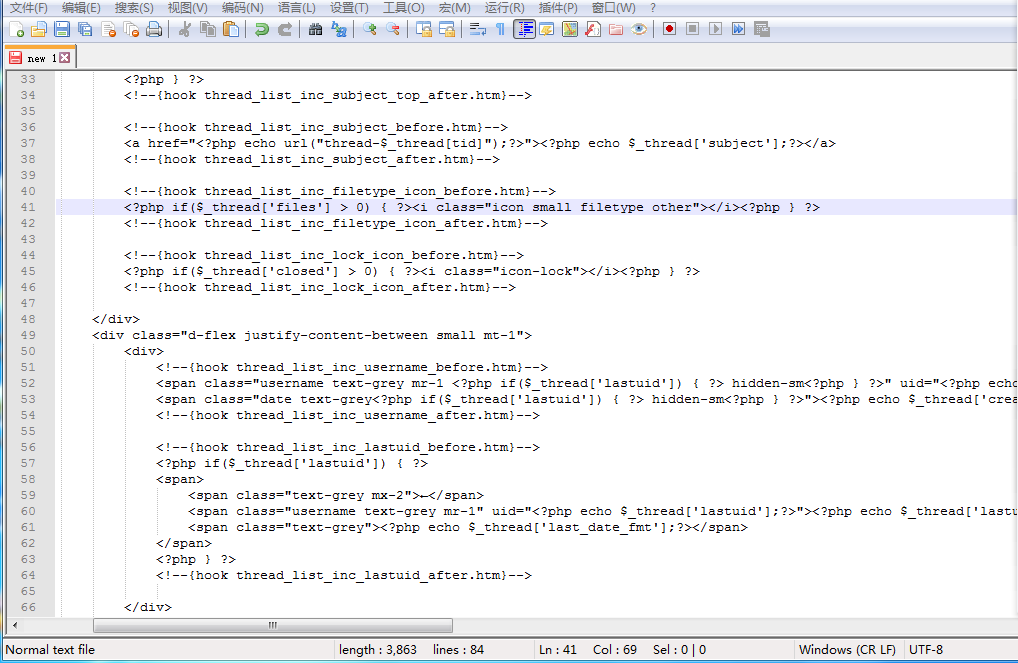Zoom in with the magnifier plus icon
Viewport: 1018px width, 663px height.
coord(369,29)
